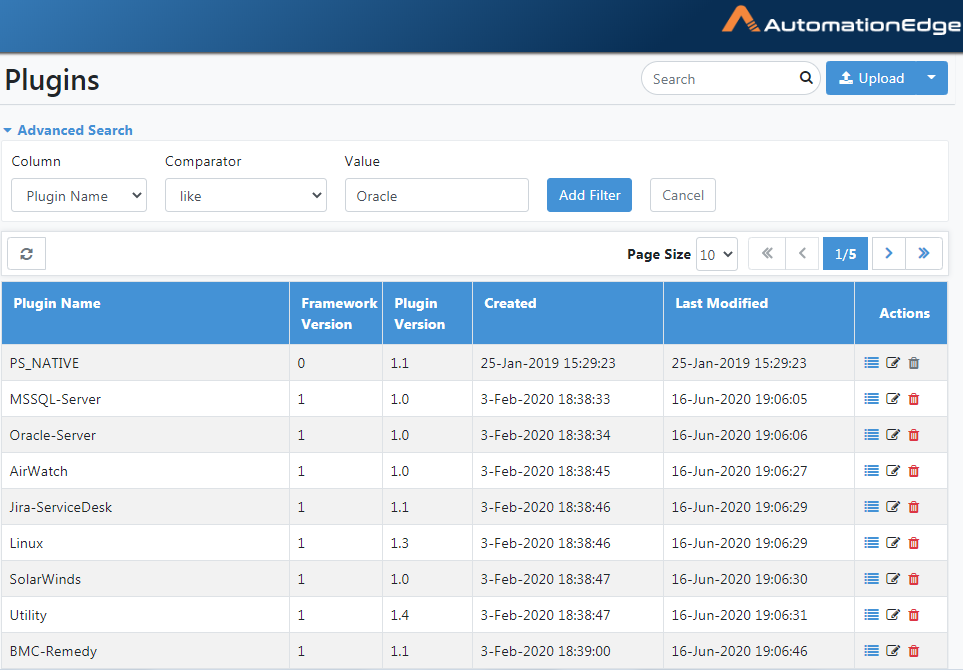963x670 pixels.
Task: Sort by Framework Version column header
Action: (338, 314)
